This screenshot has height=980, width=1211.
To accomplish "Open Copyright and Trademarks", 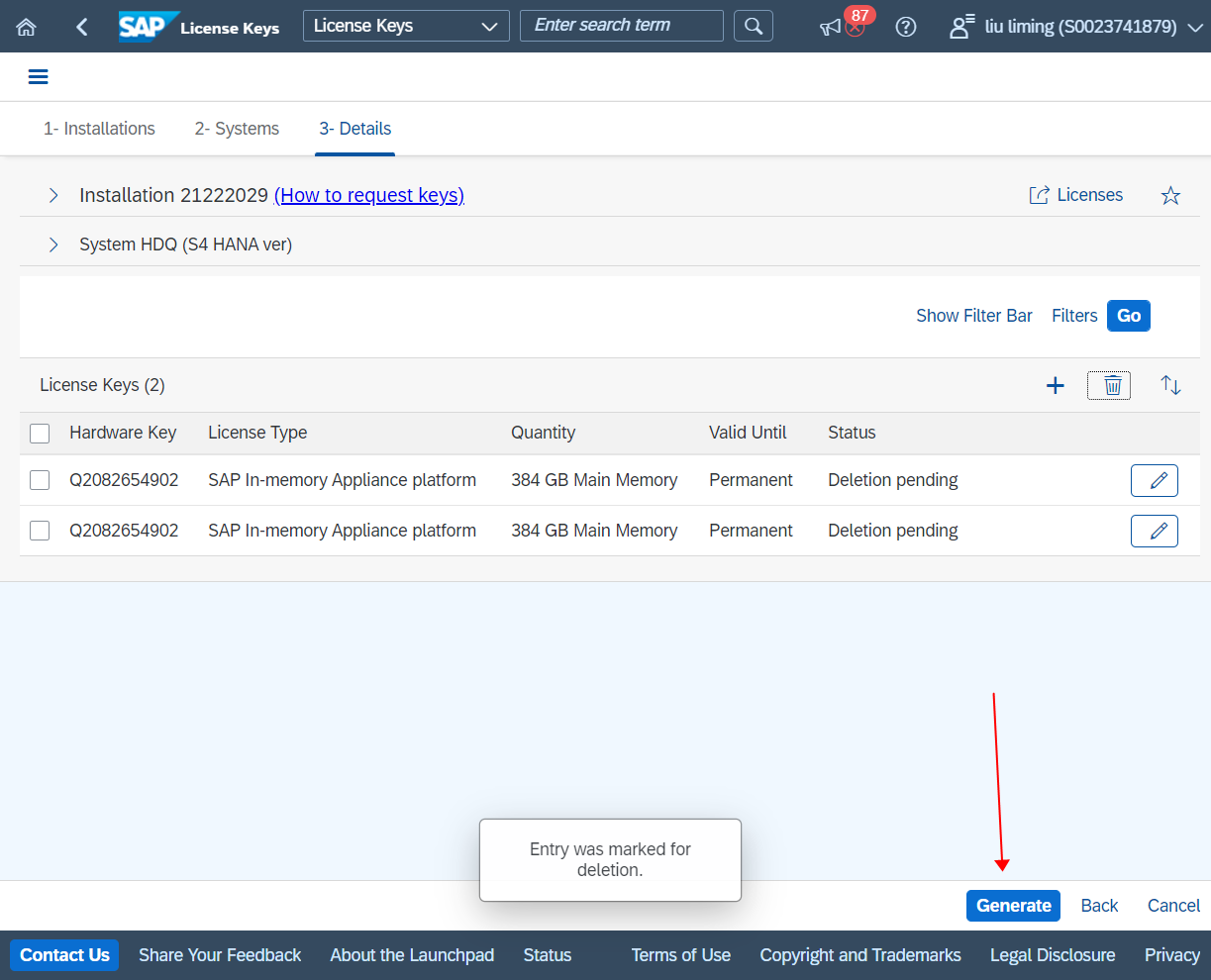I will (860, 955).
